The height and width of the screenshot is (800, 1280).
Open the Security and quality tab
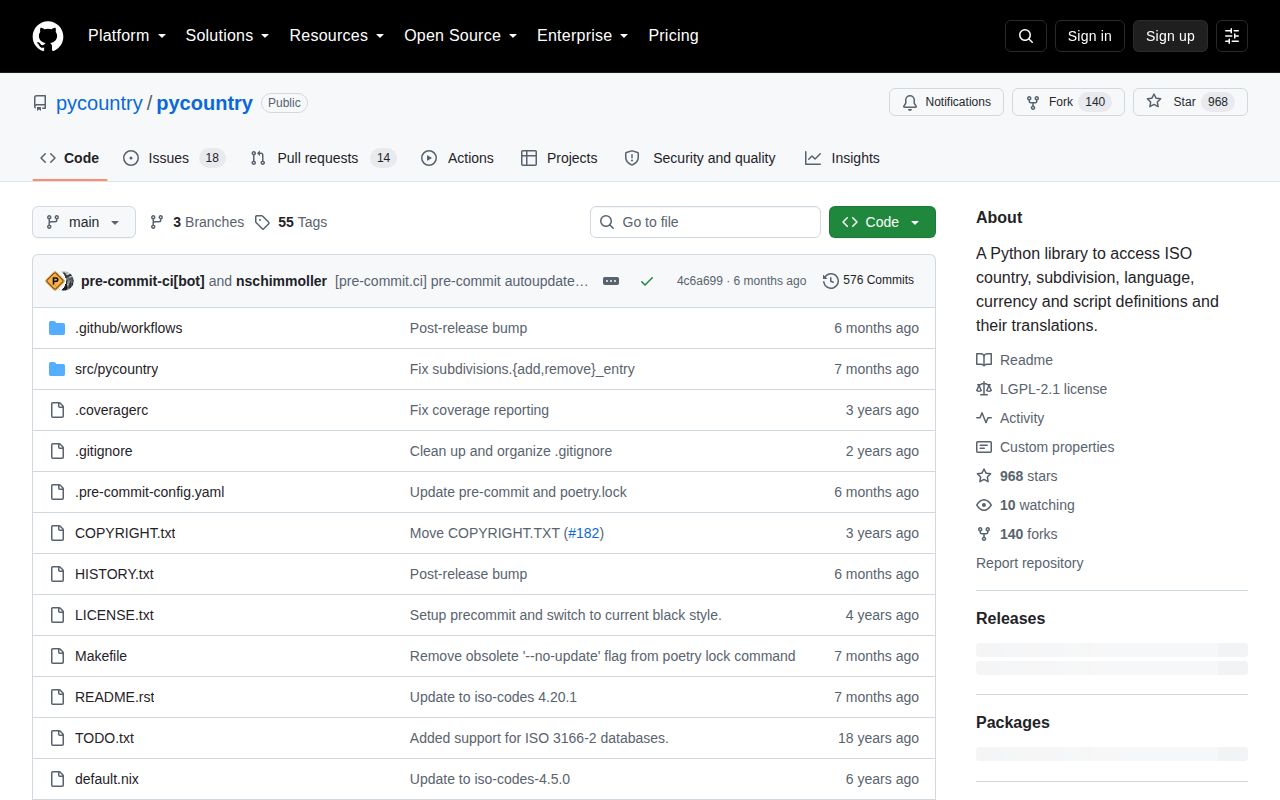tap(700, 158)
